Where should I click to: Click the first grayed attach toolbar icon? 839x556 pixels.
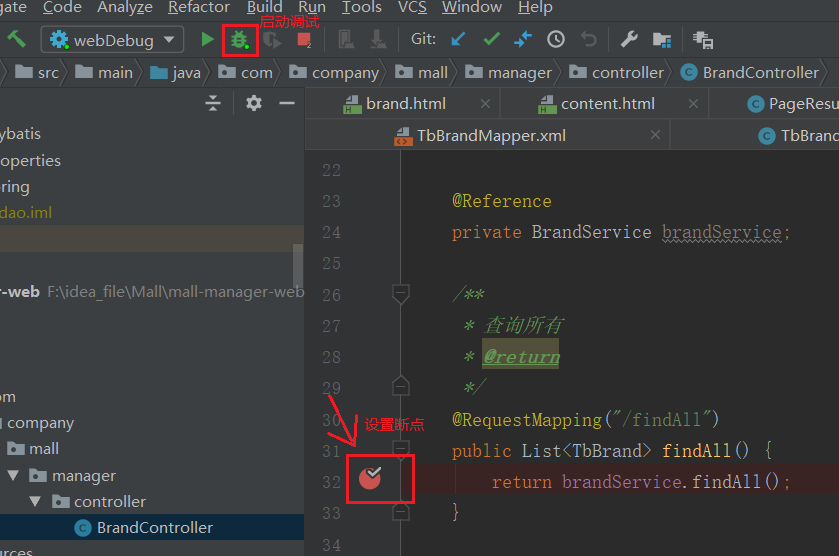(346, 40)
